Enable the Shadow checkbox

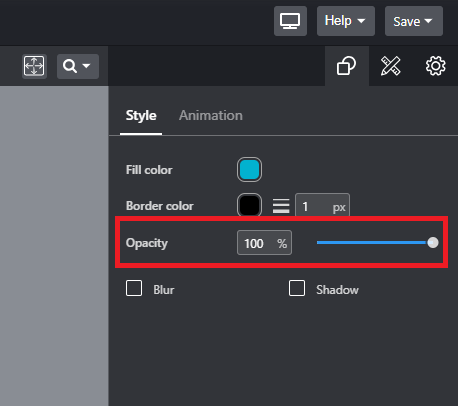(x=297, y=288)
